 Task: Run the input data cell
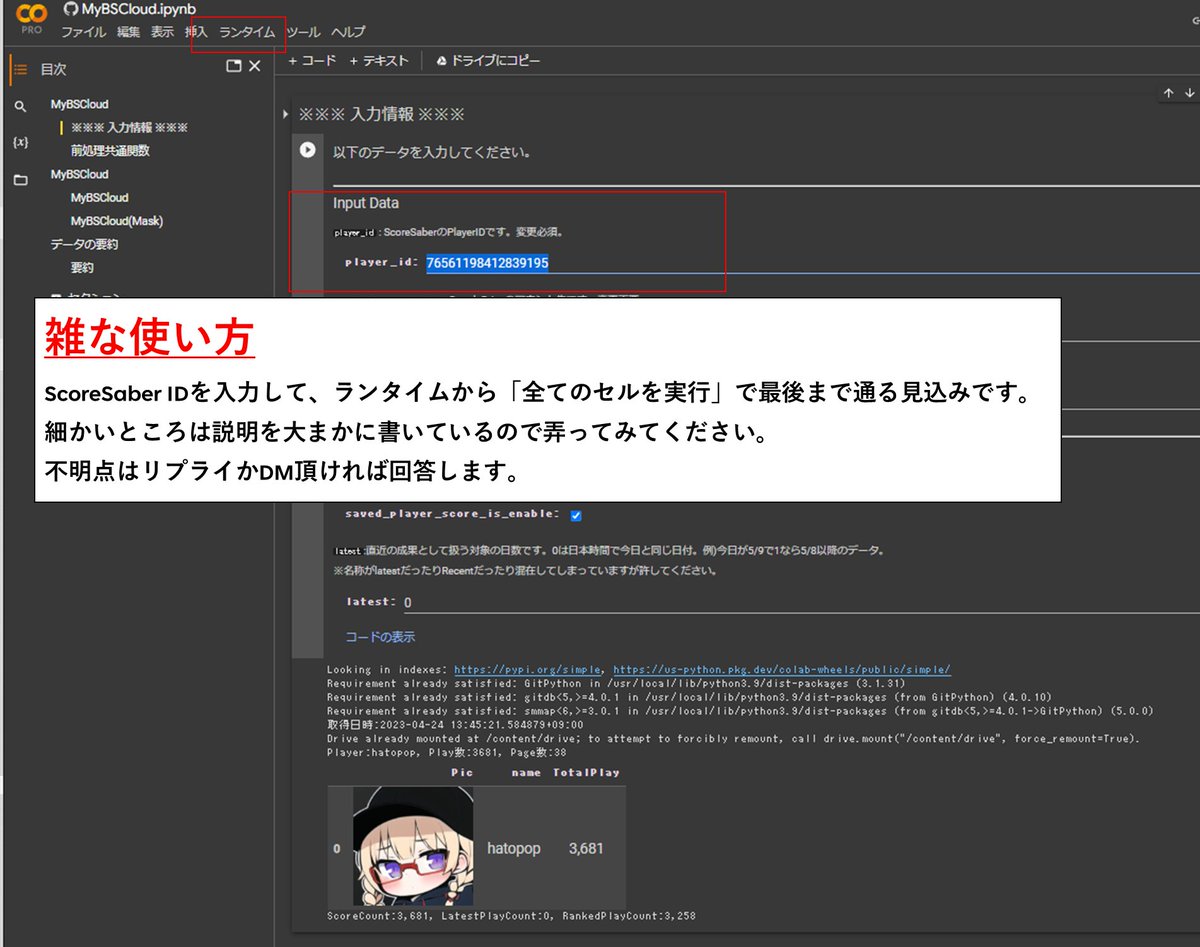[308, 150]
